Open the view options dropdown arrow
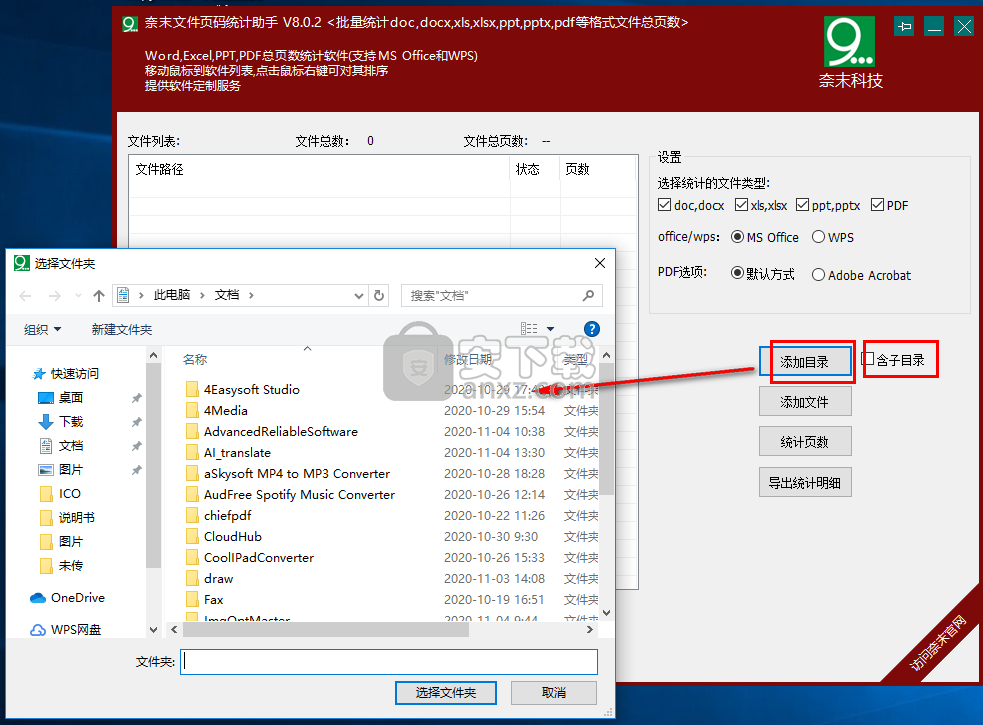This screenshot has width=983, height=725. point(550,329)
